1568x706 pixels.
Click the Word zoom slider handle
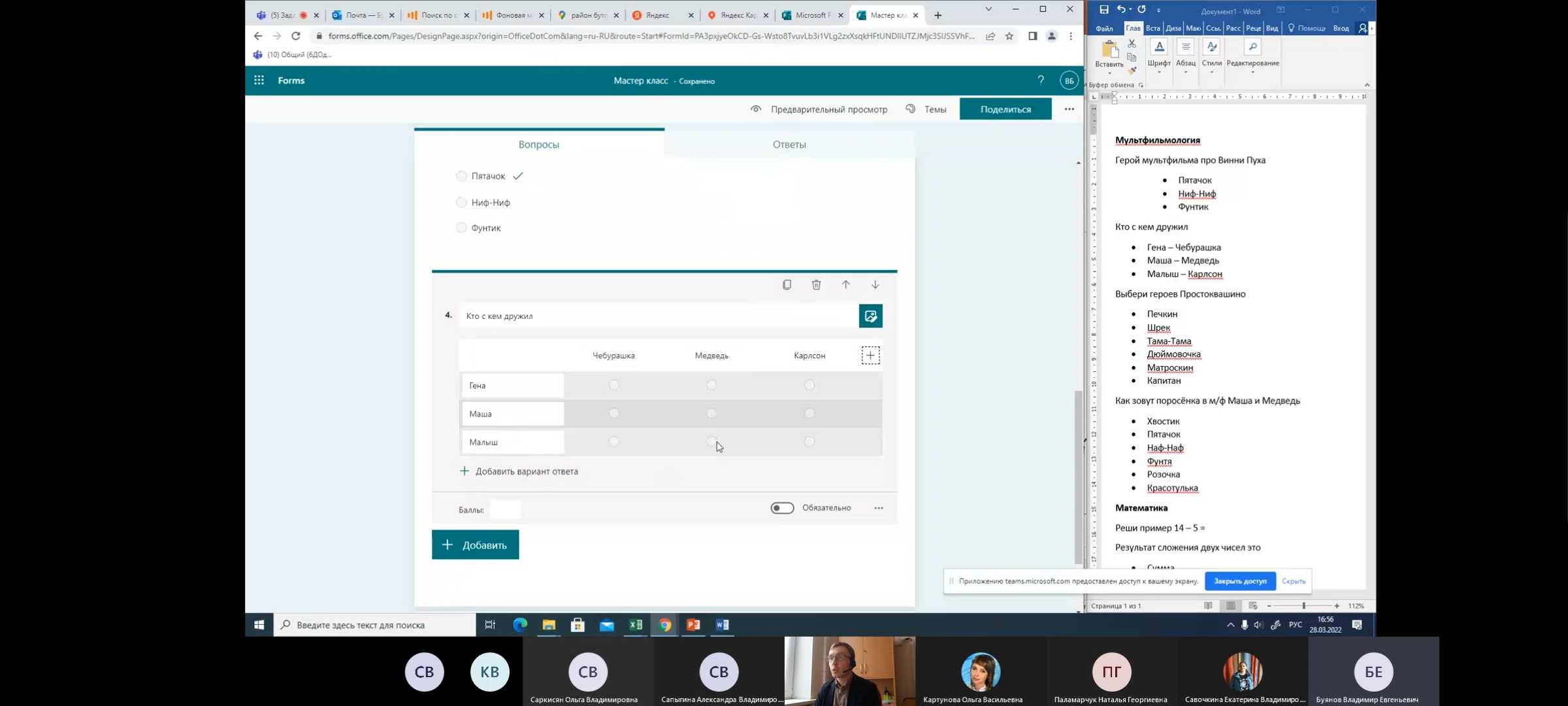[x=1303, y=606]
